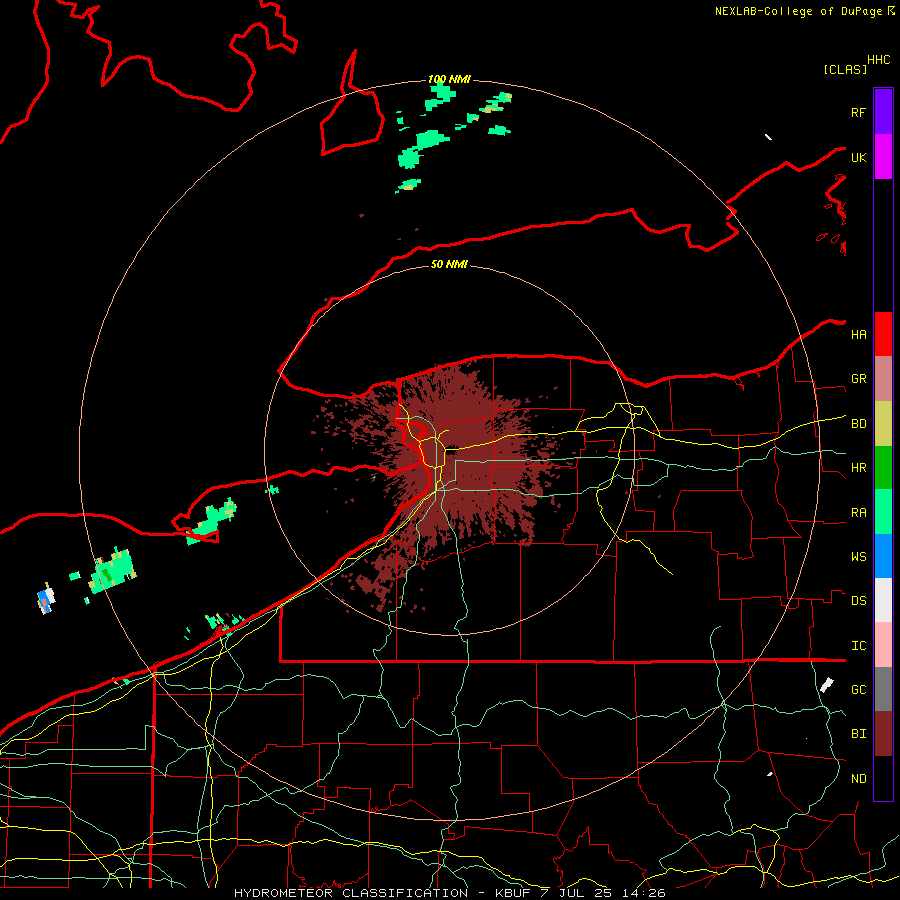This screenshot has height=900, width=900.
Task: Click the 'DS' legend label
Action: pos(858,601)
